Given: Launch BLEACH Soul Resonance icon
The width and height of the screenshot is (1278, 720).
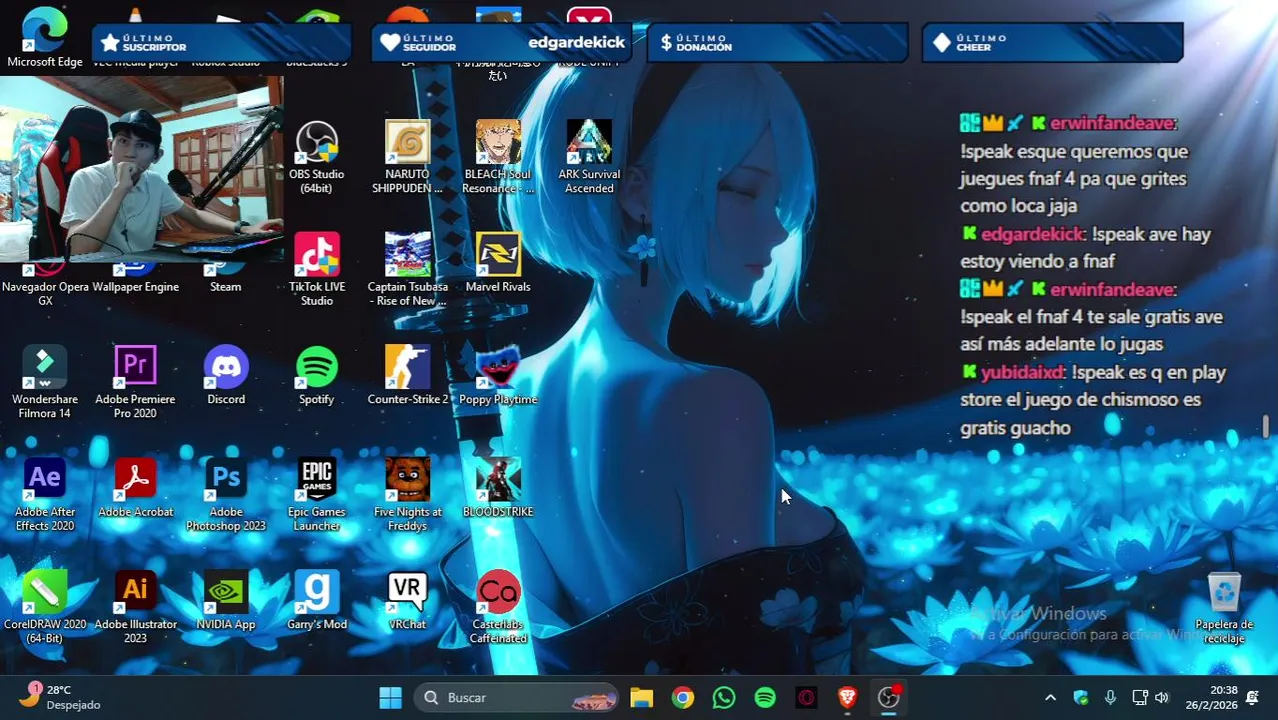Looking at the screenshot, I should pyautogui.click(x=498, y=157).
